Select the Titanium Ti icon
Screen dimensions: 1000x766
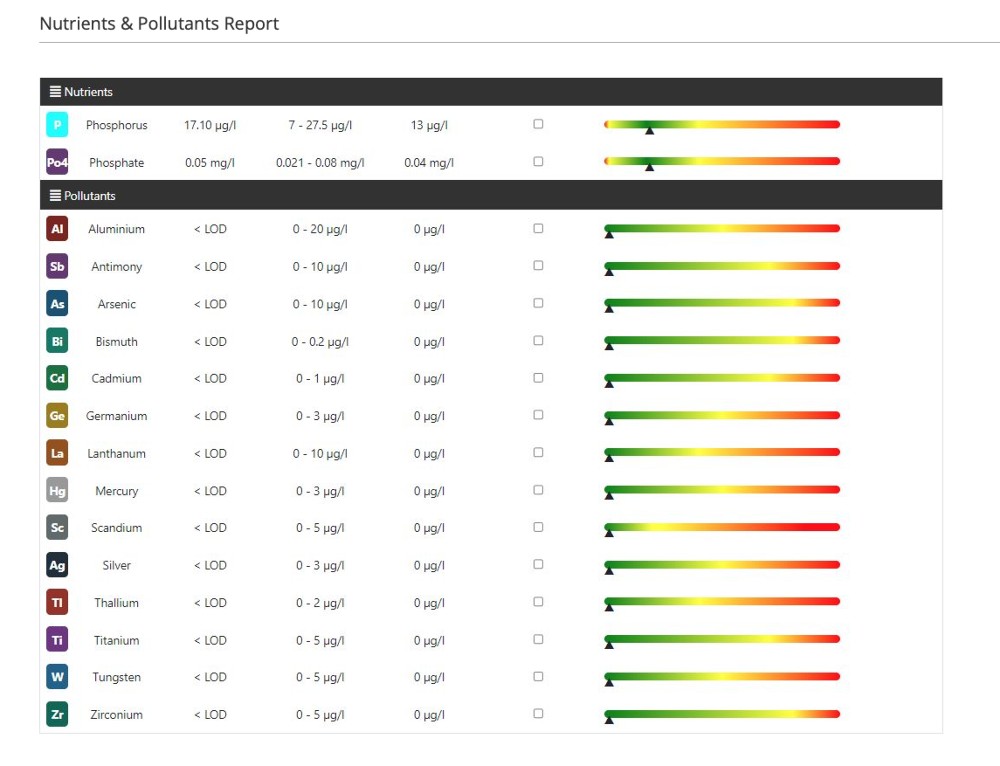click(x=57, y=640)
